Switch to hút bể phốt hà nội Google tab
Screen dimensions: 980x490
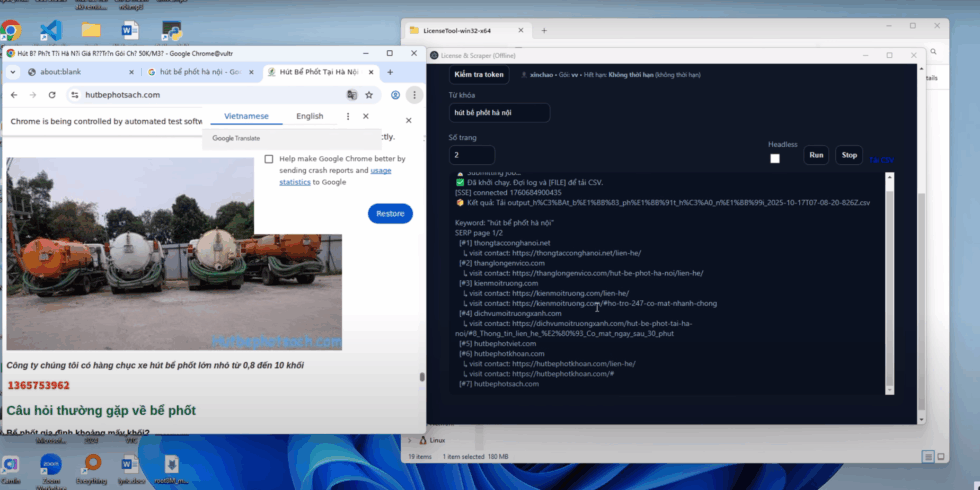pyautogui.click(x=201, y=72)
